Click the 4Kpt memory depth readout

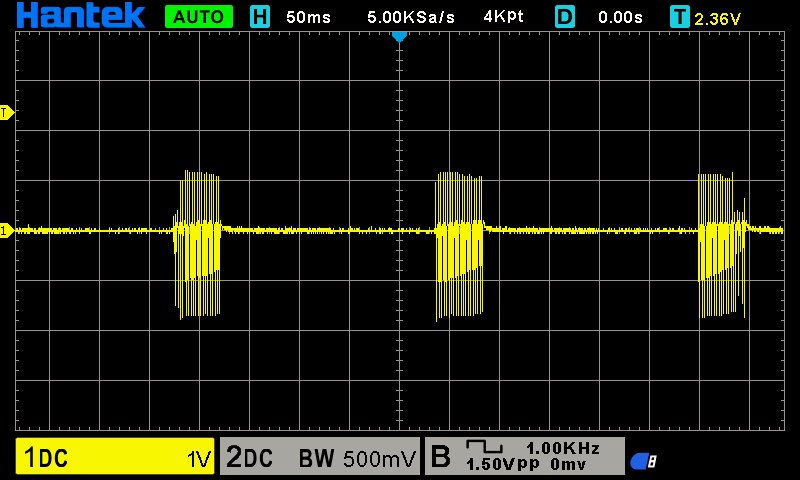(504, 17)
